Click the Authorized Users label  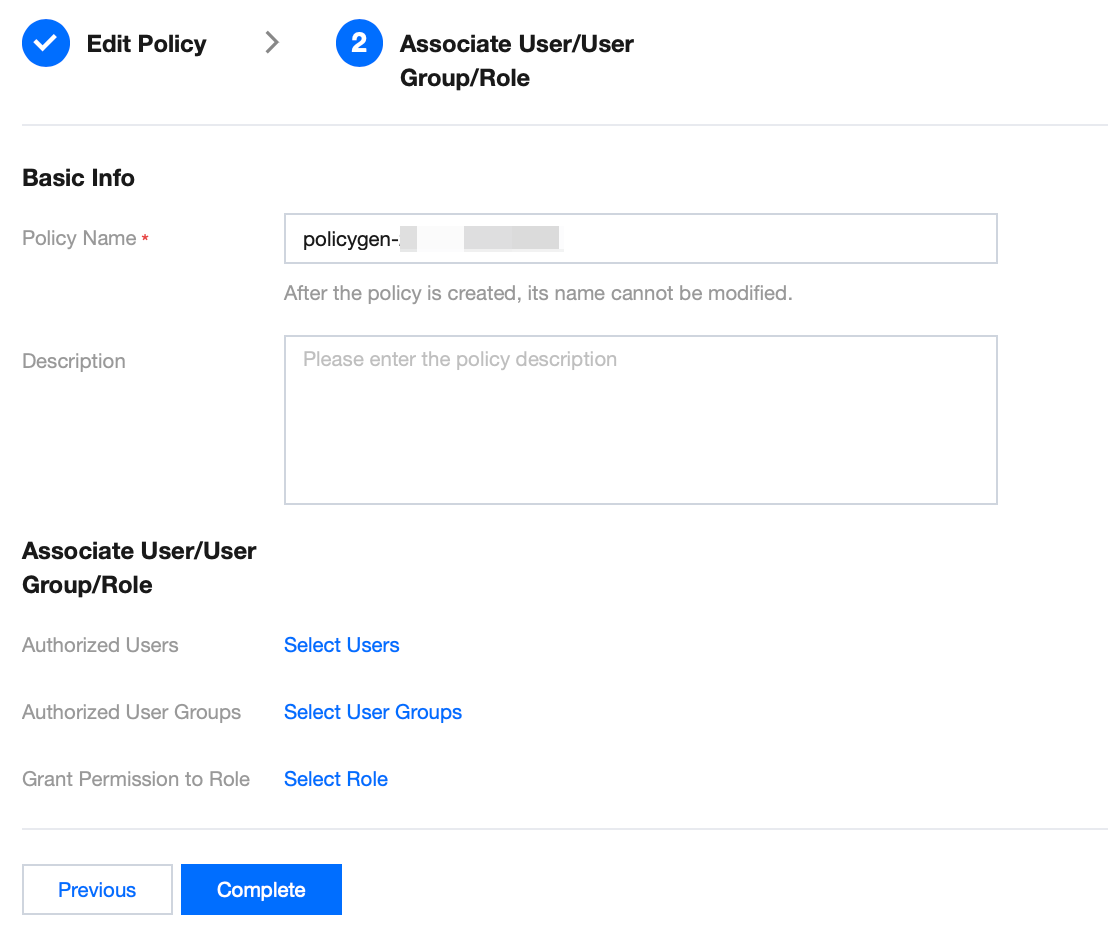tap(100, 645)
